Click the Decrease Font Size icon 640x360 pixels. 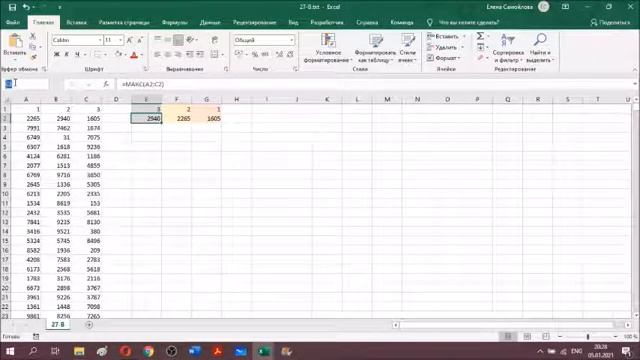[140, 40]
